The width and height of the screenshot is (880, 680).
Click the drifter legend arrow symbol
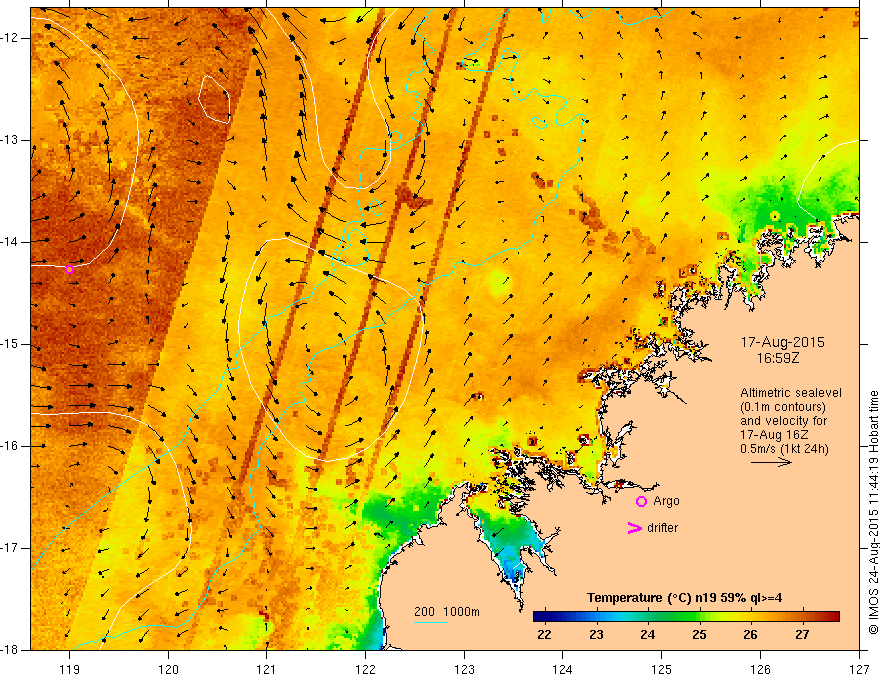pyautogui.click(x=634, y=528)
